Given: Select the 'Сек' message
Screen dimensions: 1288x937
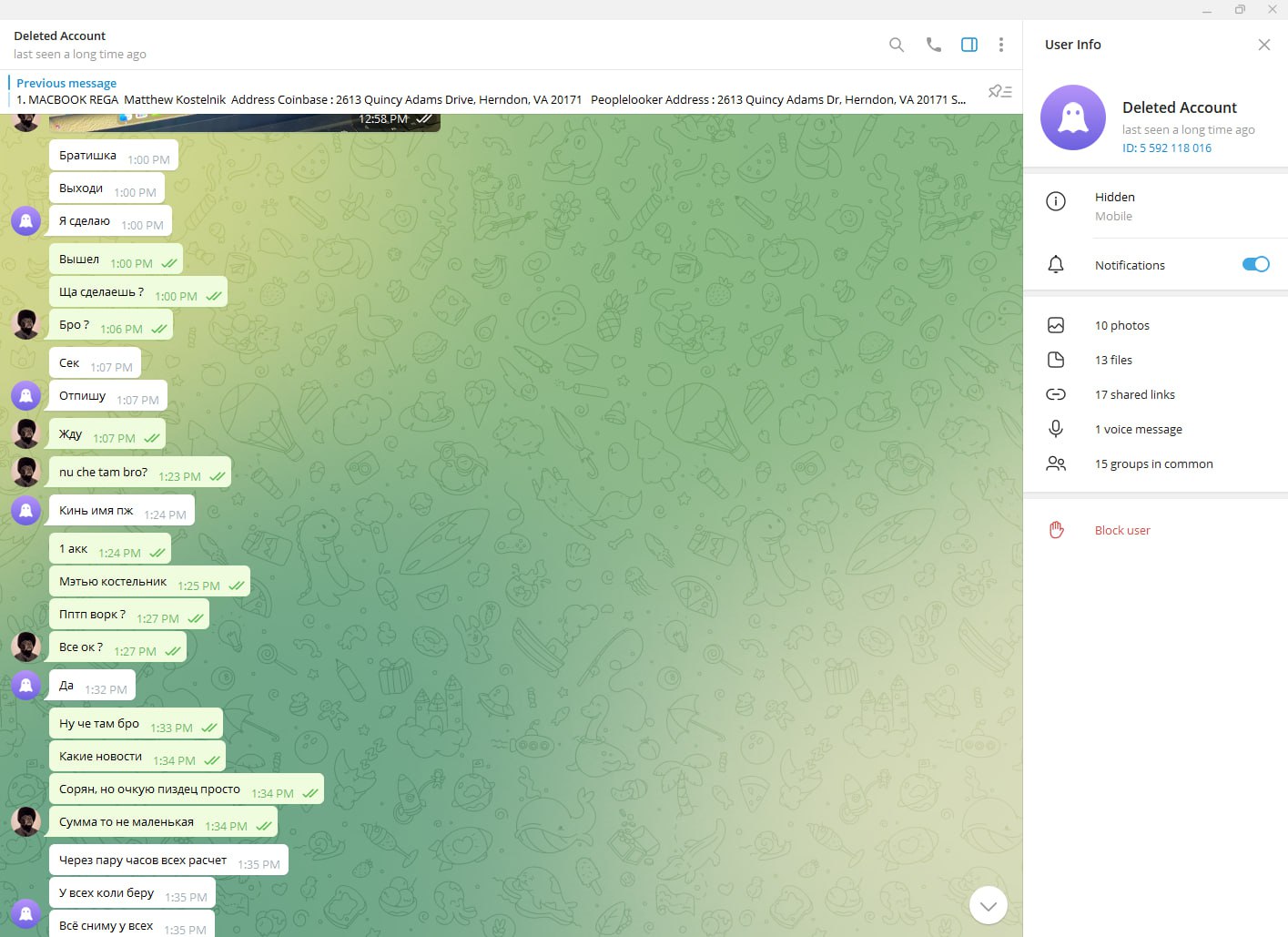Looking at the screenshot, I should [95, 363].
